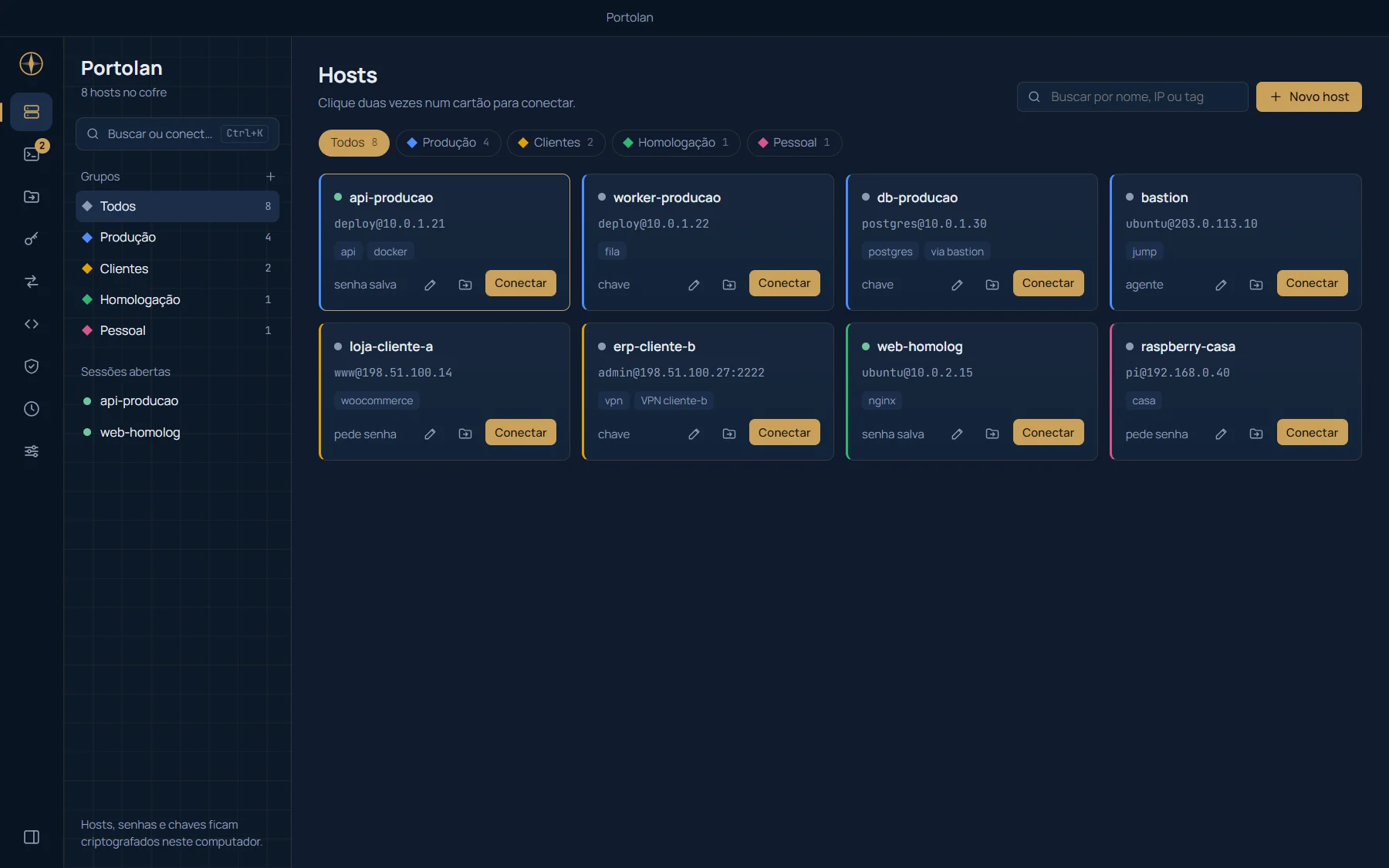
Task: Open the terminal sessions icon with badge 2
Action: point(32,154)
